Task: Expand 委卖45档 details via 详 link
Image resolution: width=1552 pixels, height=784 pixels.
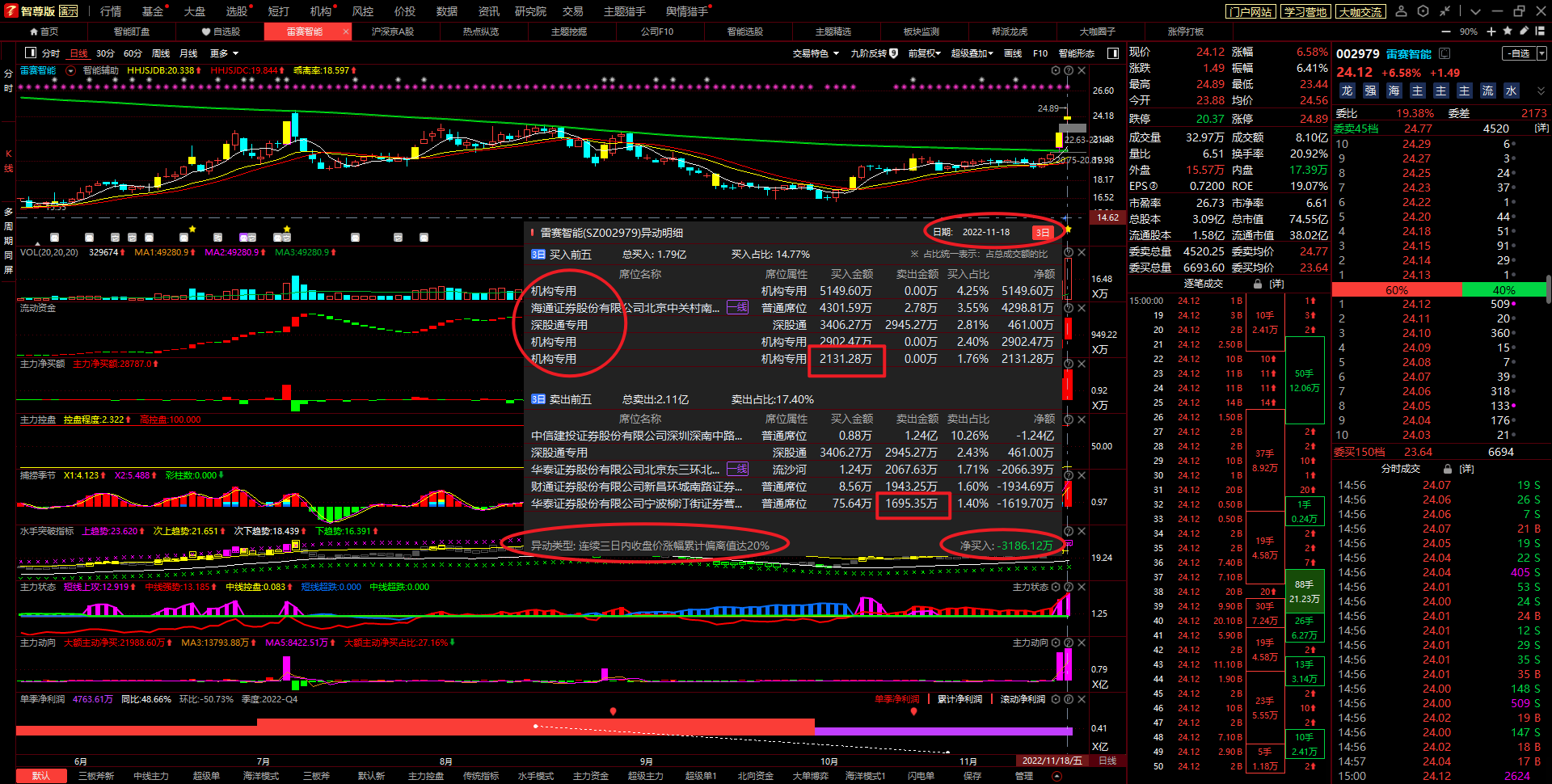Action: (x=1541, y=129)
